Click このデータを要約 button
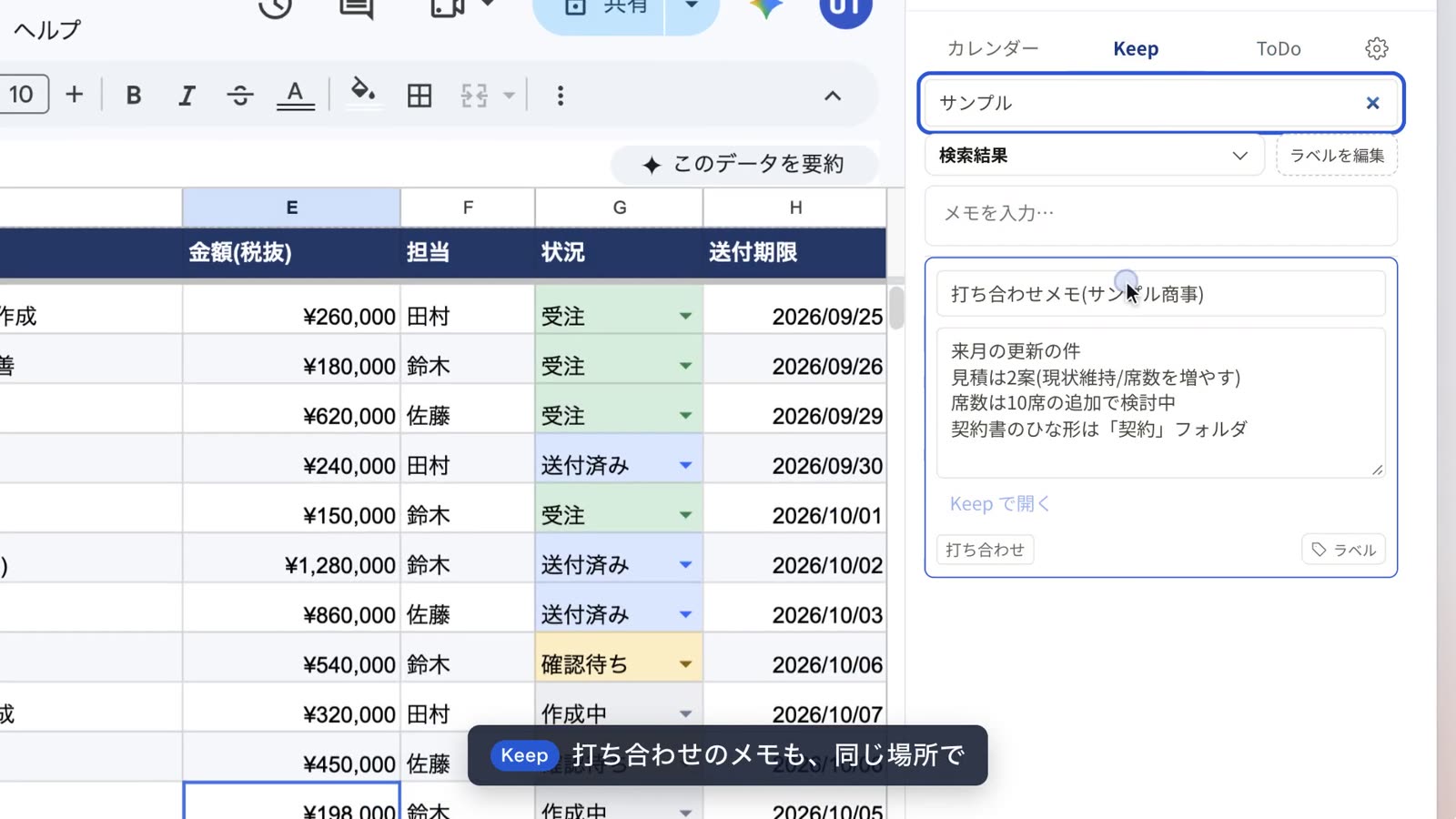The width and height of the screenshot is (1456, 819). (745, 164)
